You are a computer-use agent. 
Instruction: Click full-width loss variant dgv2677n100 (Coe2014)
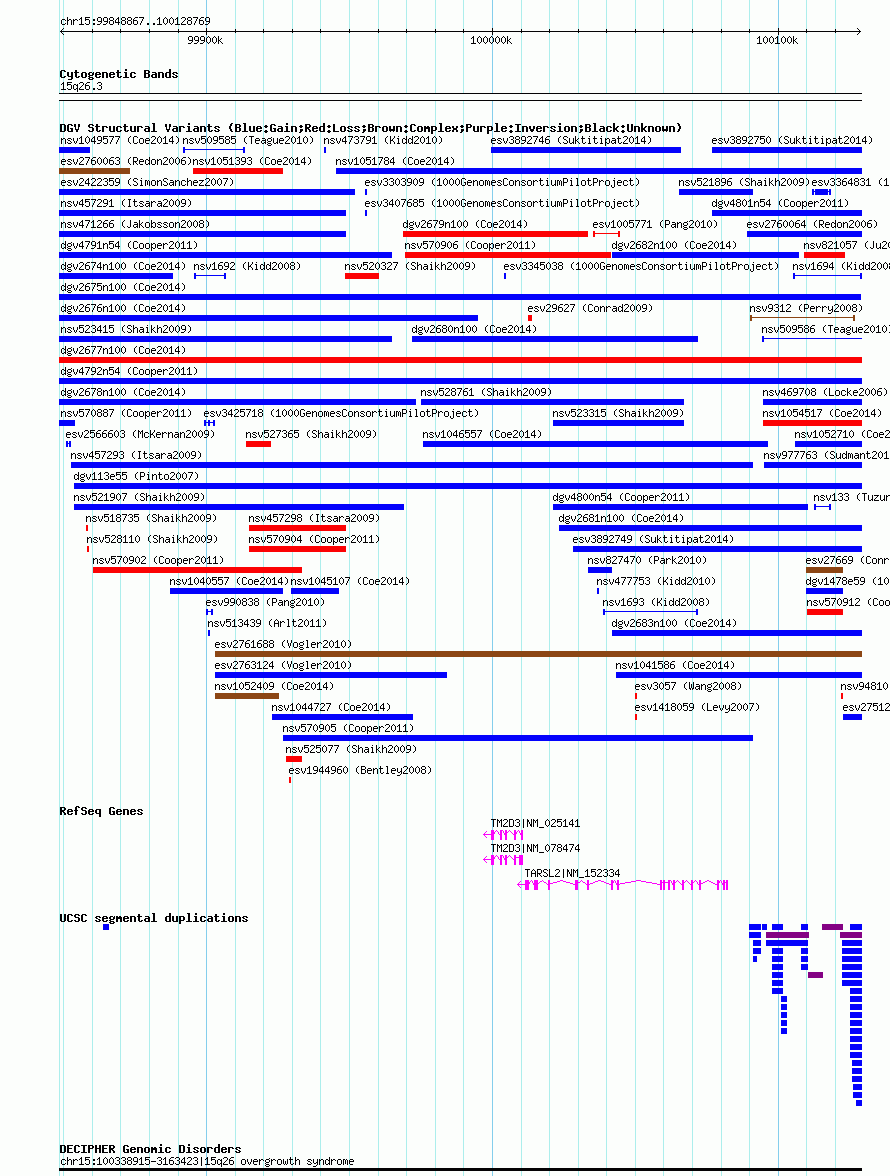(460, 360)
